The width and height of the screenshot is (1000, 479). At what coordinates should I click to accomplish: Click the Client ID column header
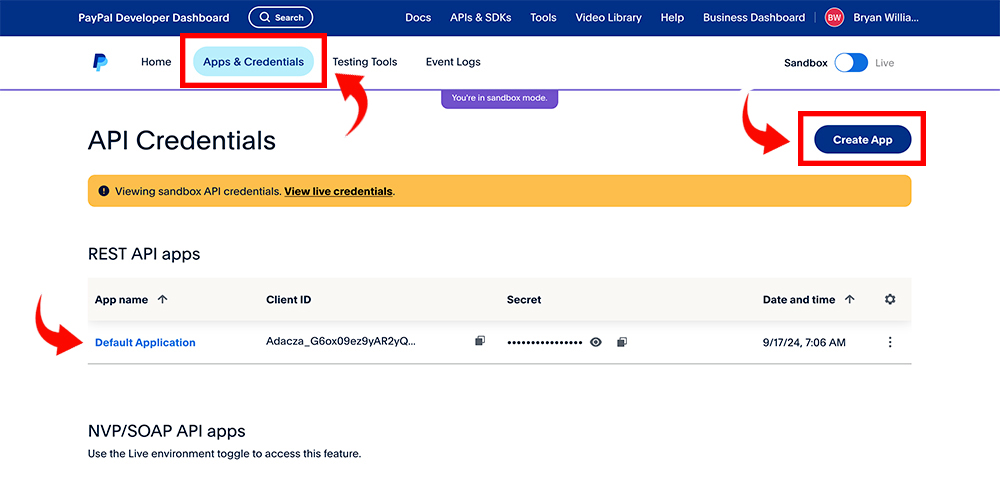pos(289,299)
